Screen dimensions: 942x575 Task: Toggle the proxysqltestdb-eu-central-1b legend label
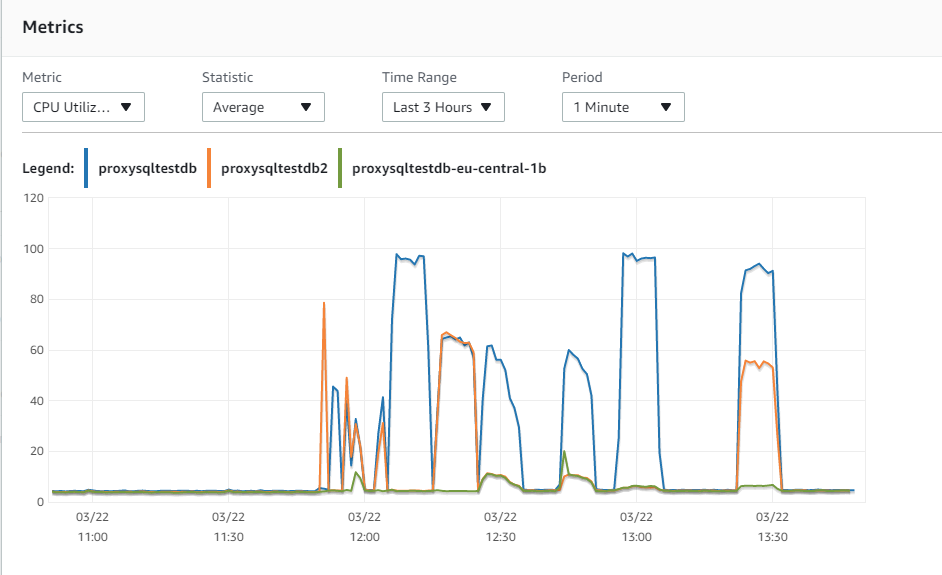449,168
